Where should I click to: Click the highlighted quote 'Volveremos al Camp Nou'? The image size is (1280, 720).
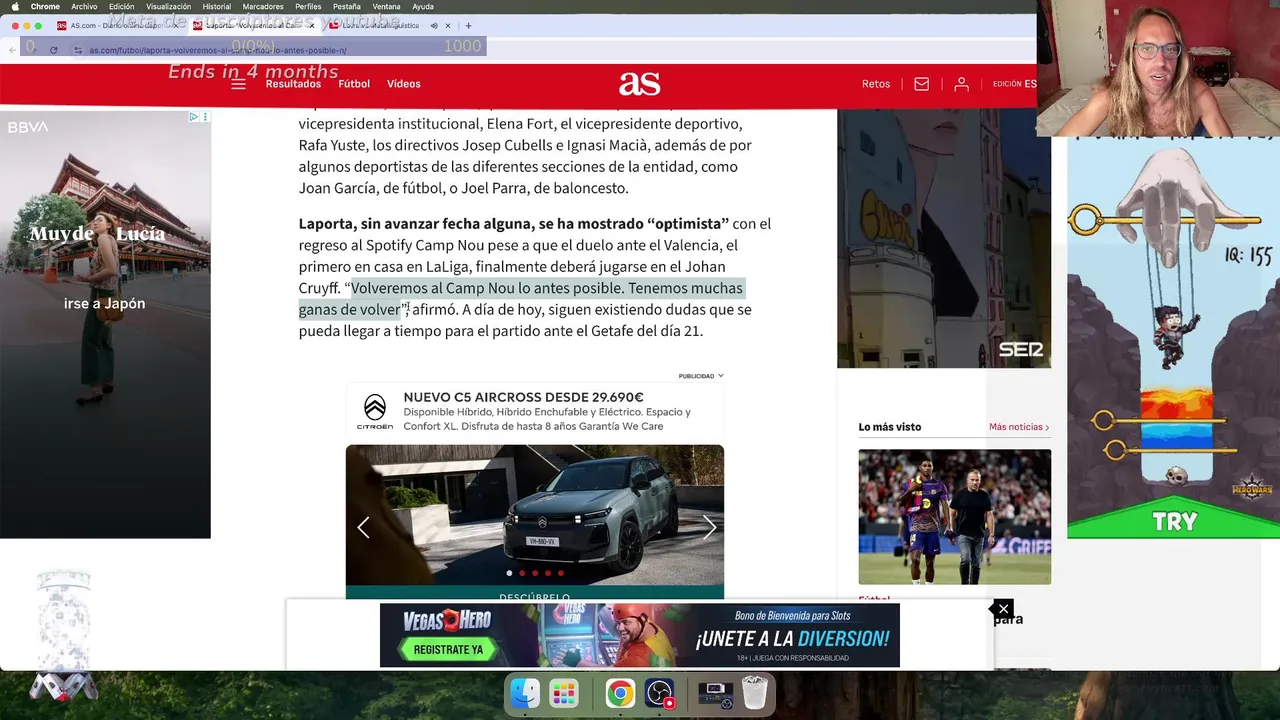point(521,298)
